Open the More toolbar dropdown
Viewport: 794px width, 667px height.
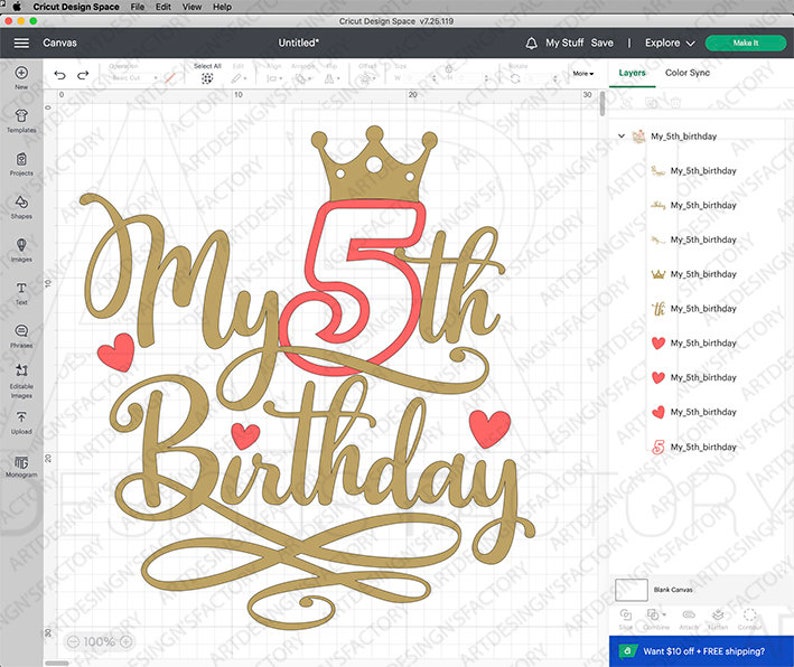tap(583, 73)
